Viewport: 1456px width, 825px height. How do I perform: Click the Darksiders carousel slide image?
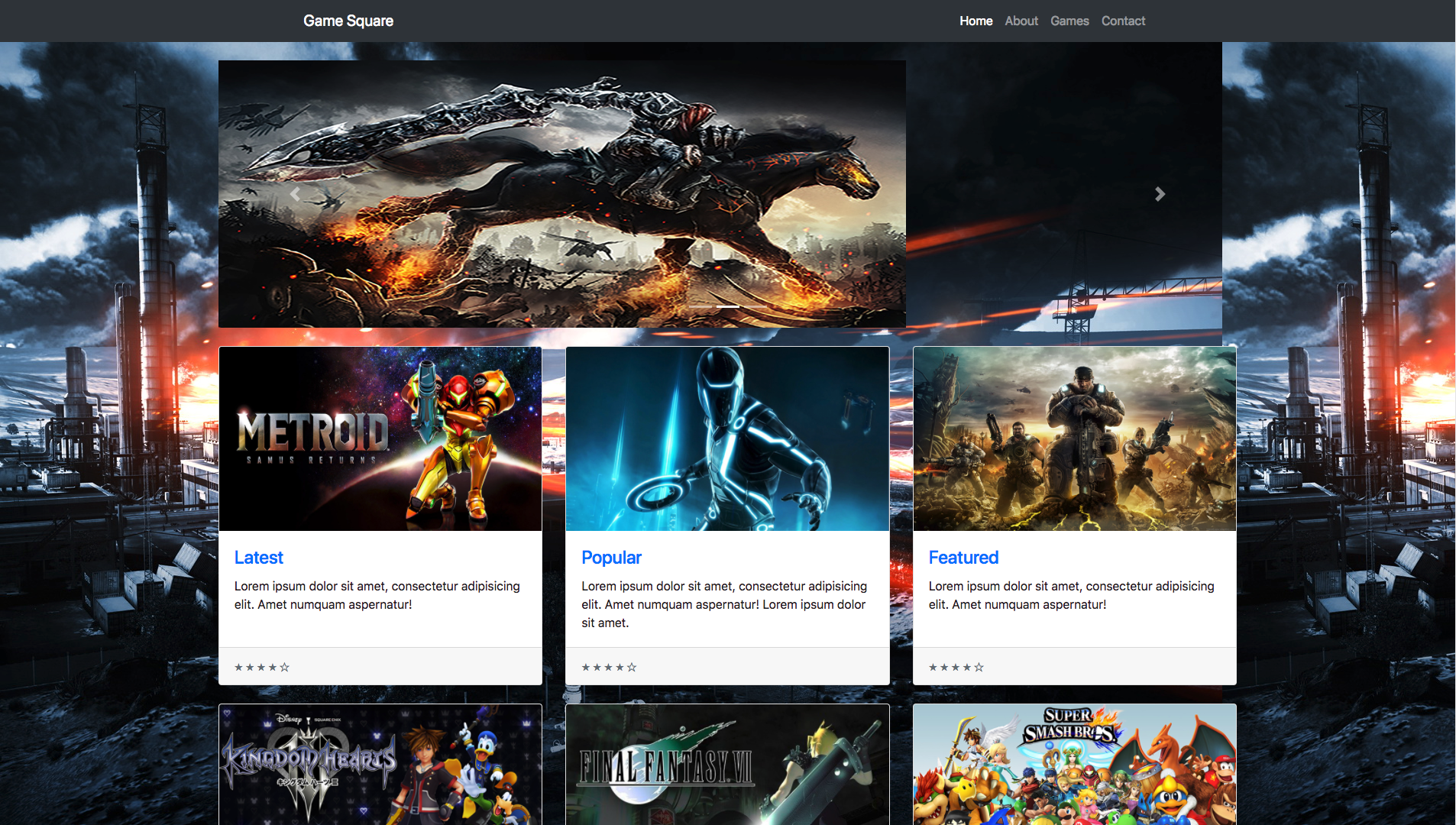tap(562, 194)
